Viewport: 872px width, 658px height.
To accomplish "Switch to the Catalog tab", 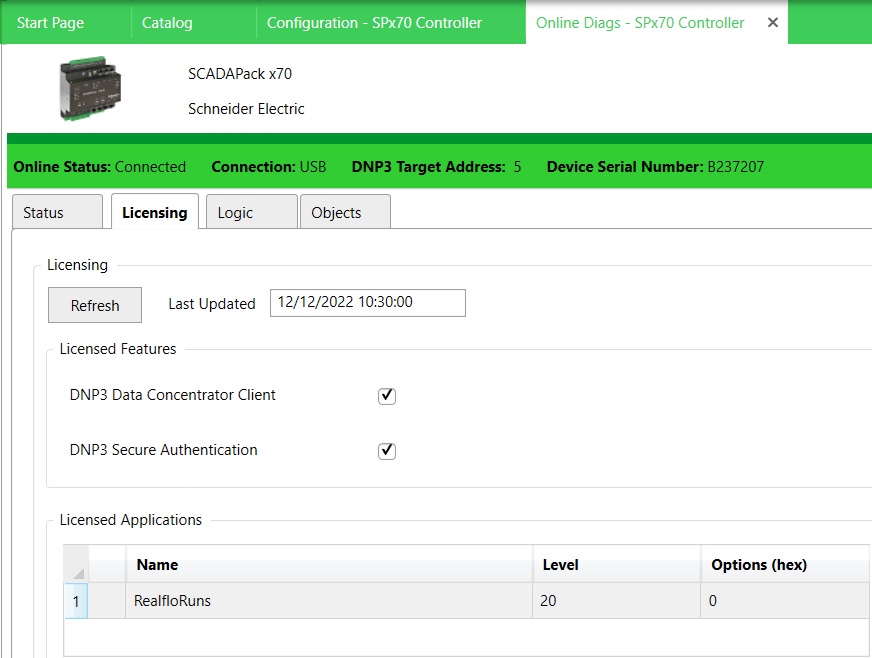I will click(x=167, y=23).
